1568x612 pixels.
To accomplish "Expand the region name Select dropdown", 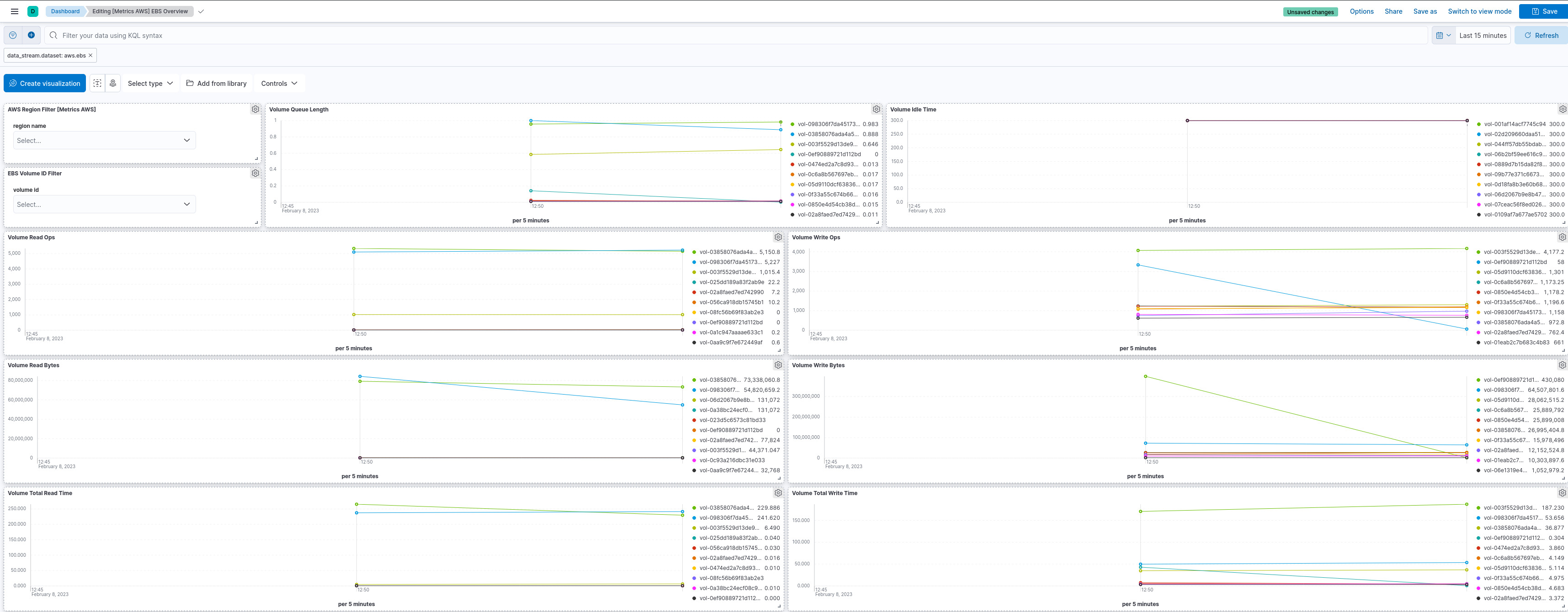I will [104, 141].
